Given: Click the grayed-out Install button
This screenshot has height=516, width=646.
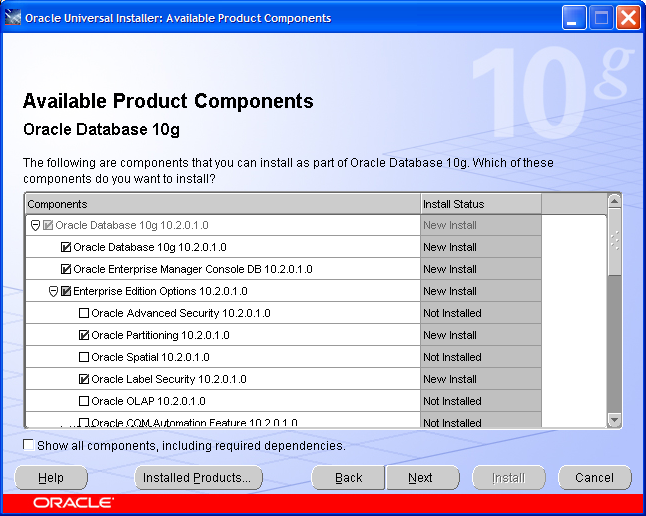Looking at the screenshot, I should click(x=509, y=478).
